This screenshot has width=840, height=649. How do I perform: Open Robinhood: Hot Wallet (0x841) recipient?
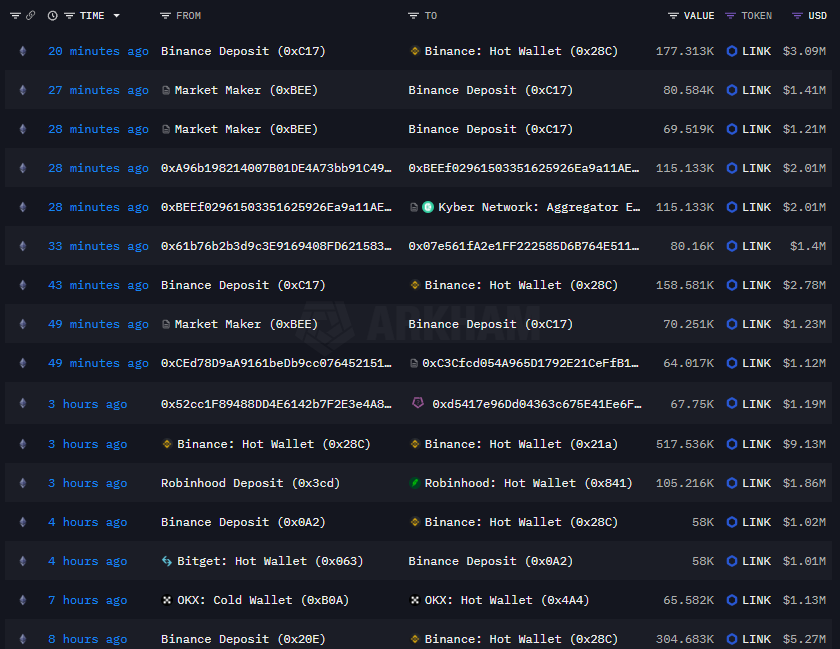(x=529, y=483)
